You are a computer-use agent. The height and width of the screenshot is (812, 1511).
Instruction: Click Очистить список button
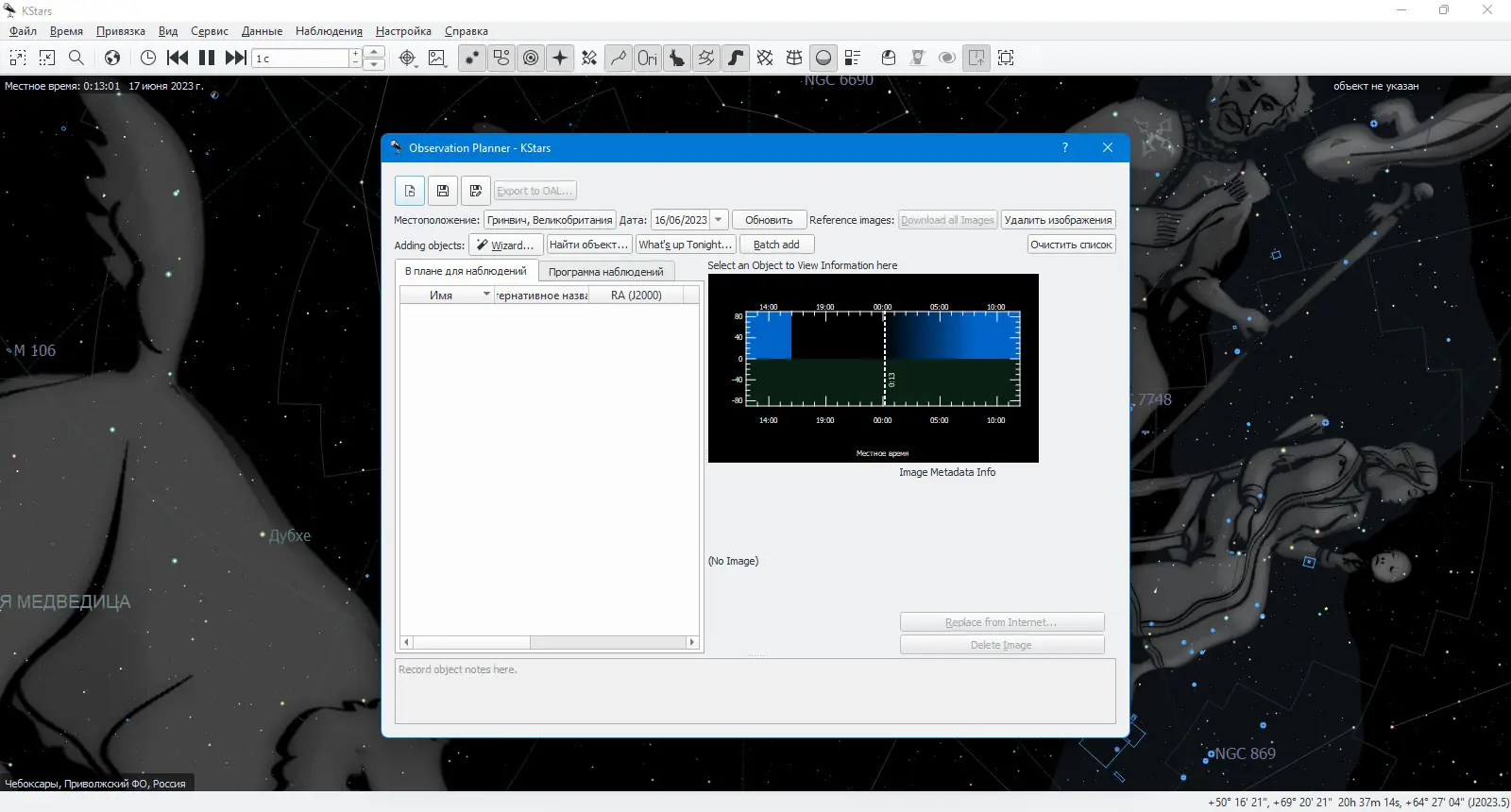pos(1071,245)
